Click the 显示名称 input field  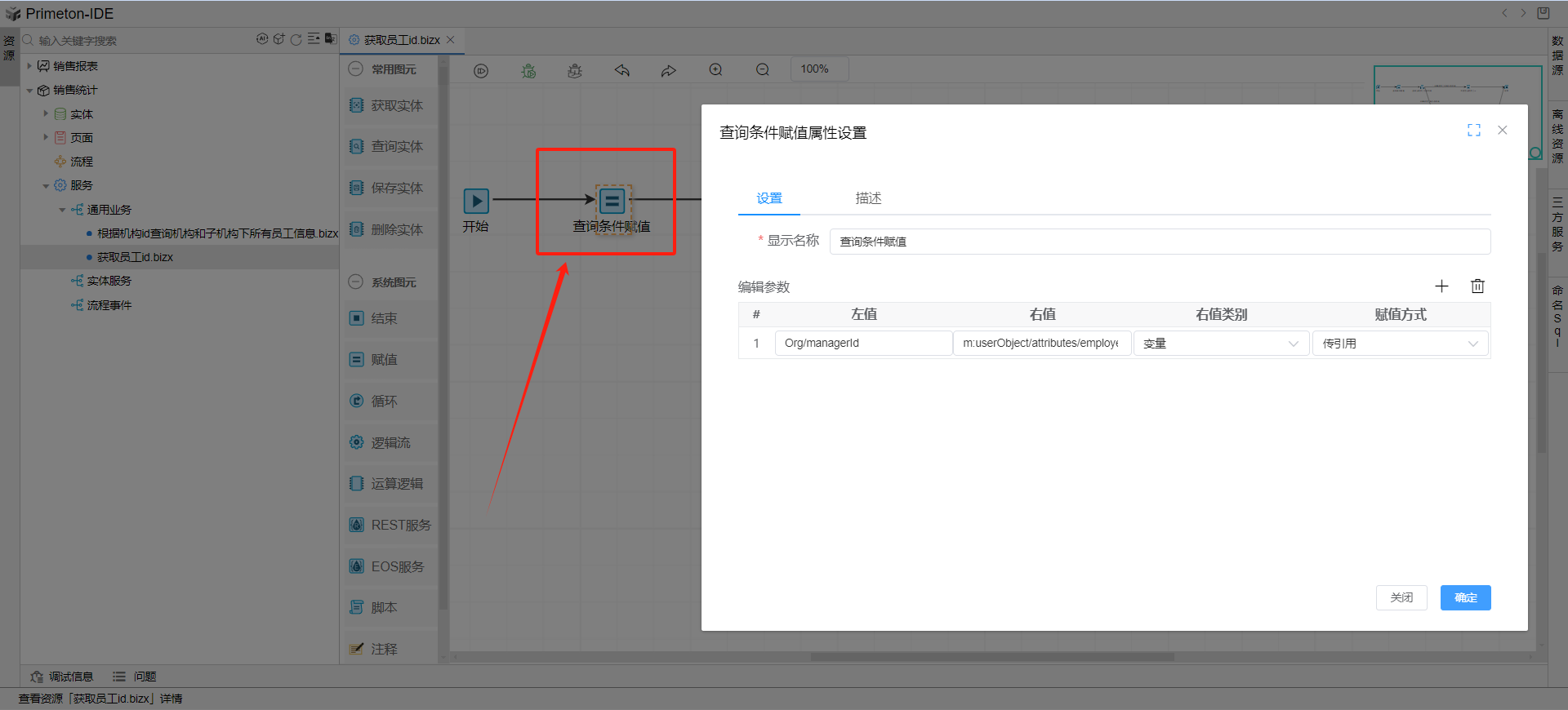pos(1160,242)
